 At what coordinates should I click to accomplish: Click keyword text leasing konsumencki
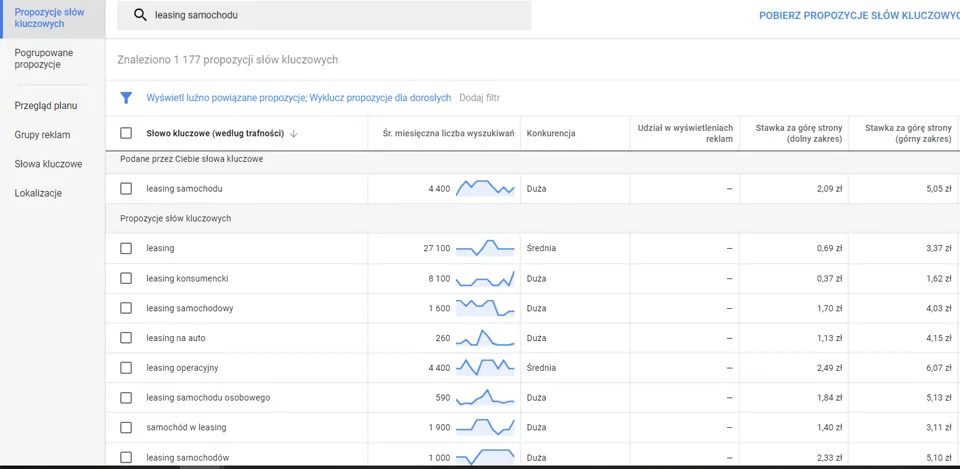coord(187,278)
